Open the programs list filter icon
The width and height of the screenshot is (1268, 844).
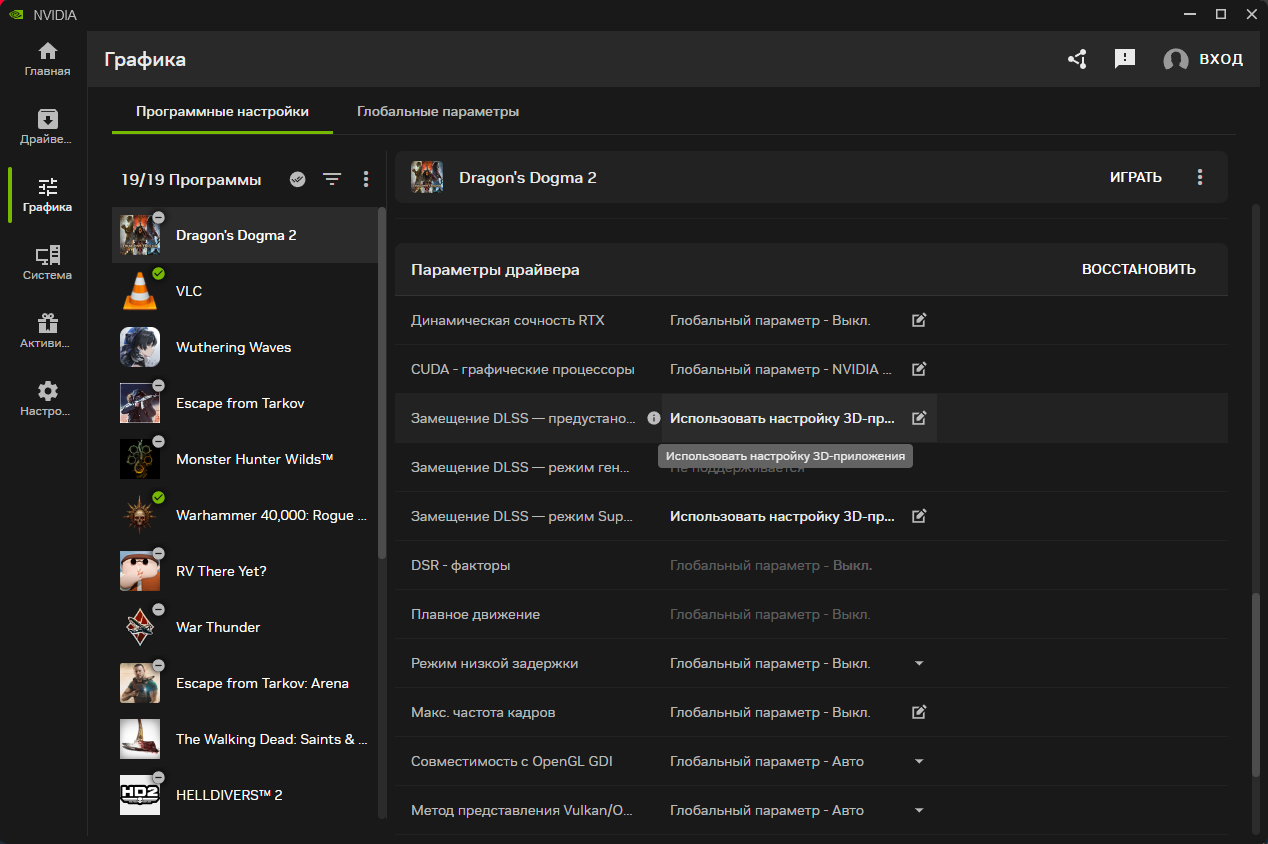332,179
